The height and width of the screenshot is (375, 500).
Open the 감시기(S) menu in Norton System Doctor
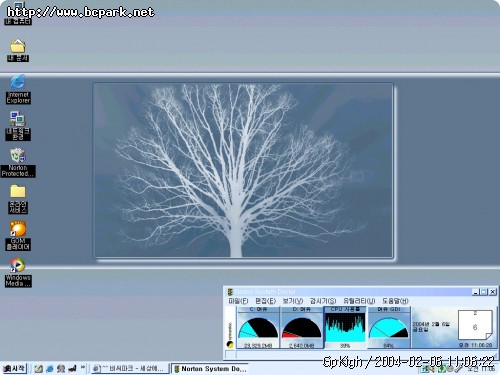pyautogui.click(x=323, y=301)
